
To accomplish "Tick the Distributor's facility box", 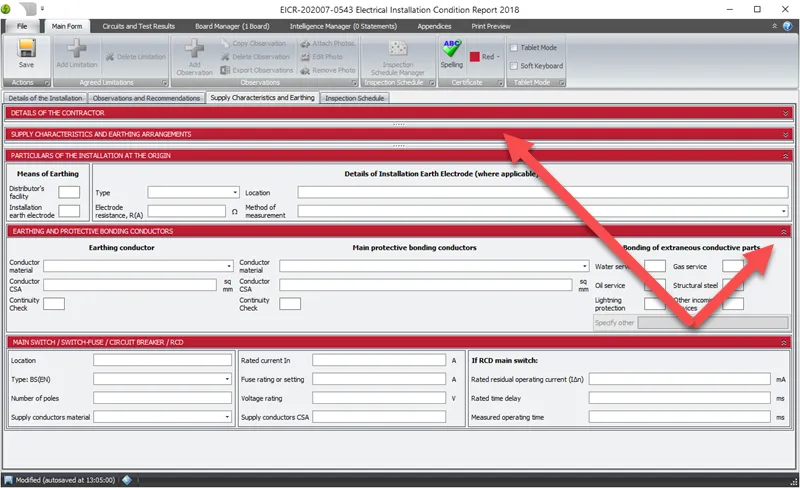I will tap(69, 192).
